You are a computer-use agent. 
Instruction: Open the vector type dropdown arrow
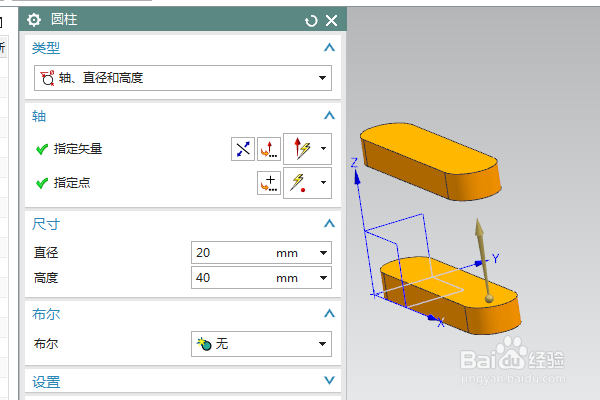tap(324, 149)
